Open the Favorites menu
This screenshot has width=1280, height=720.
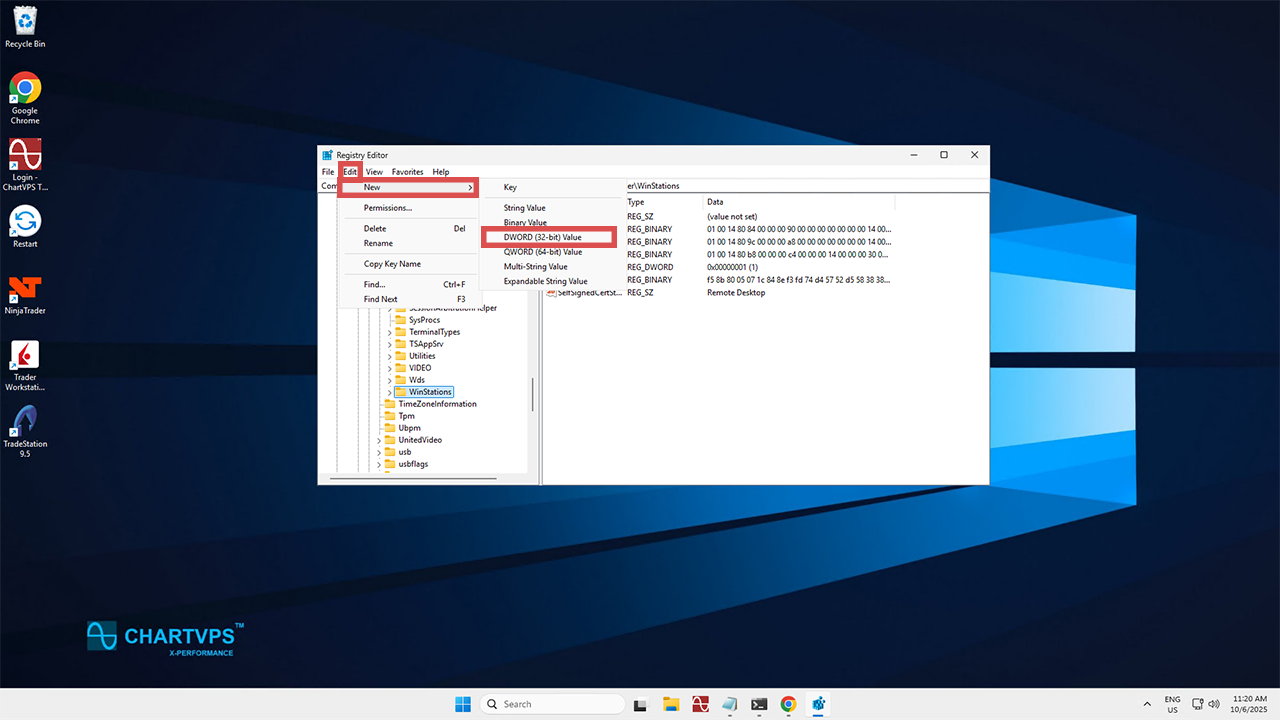point(407,172)
